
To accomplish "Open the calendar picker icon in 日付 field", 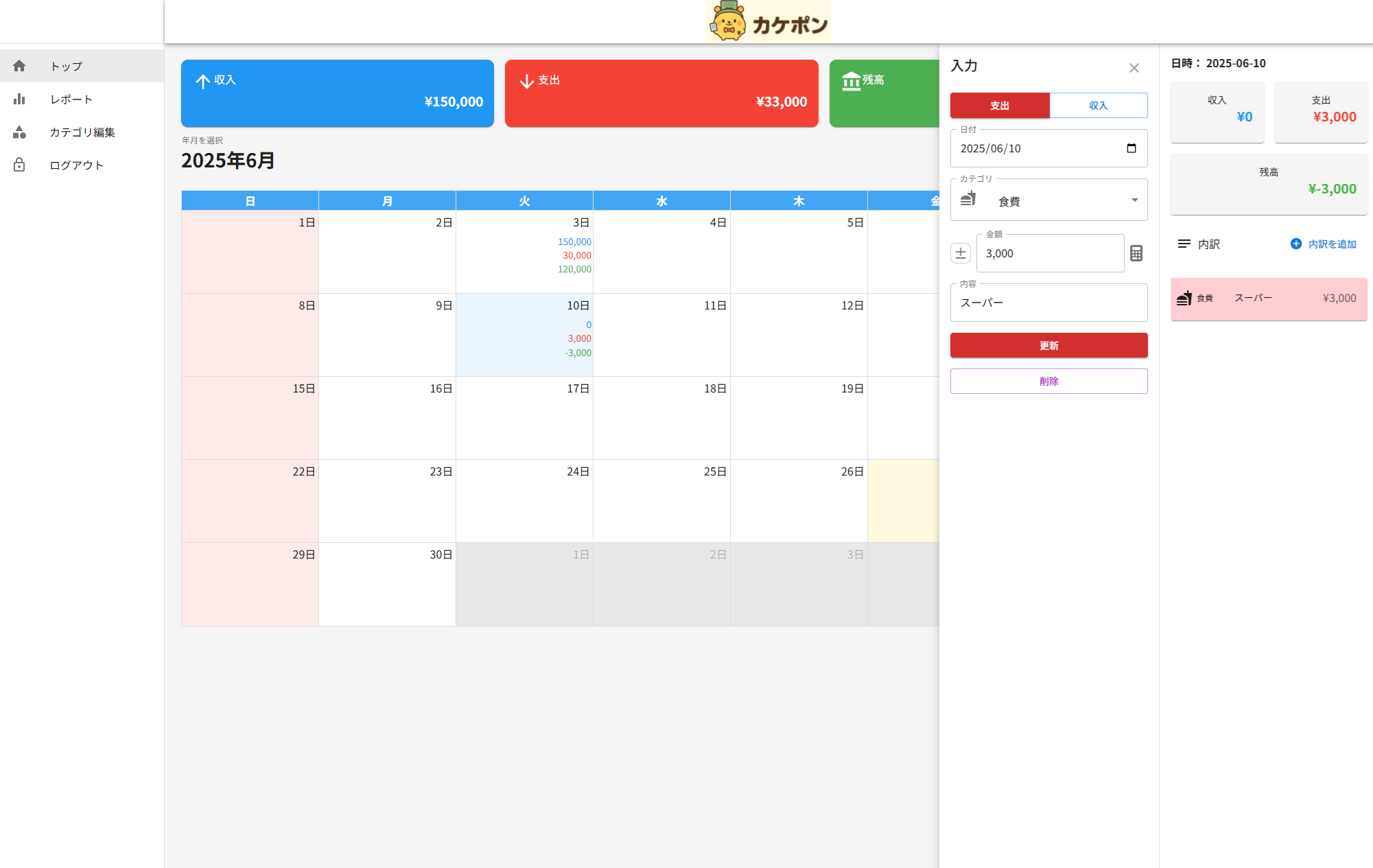I will click(1131, 148).
